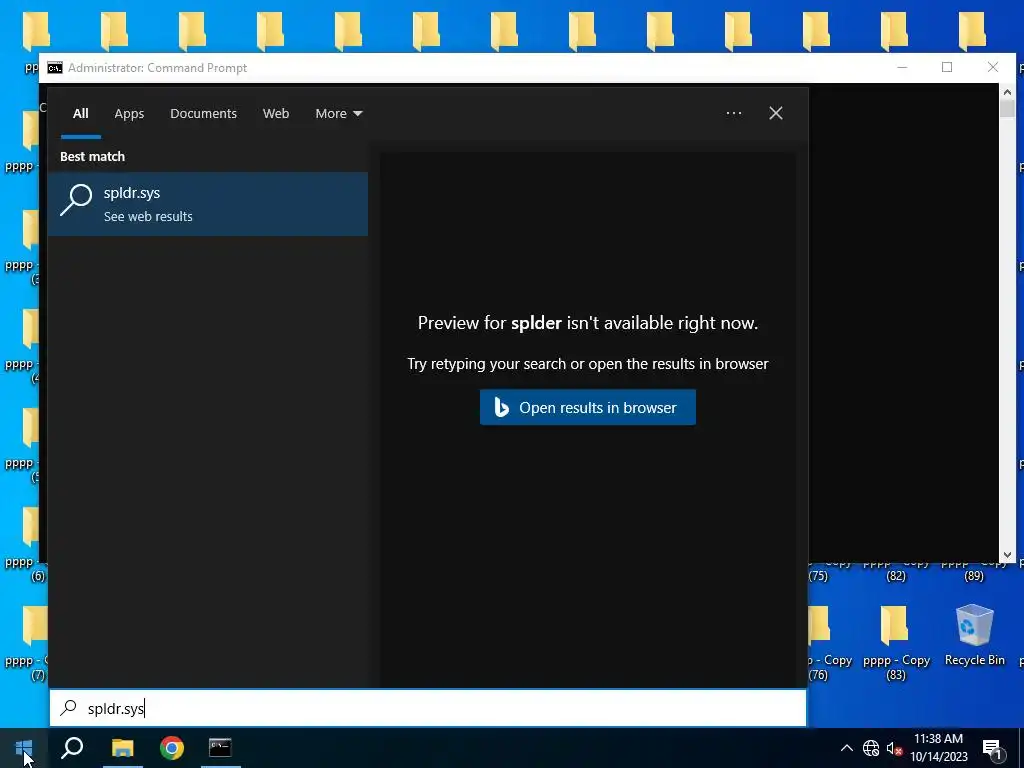The image size is (1024, 768).
Task: Select pppp - Copy (82) folder label
Action: (x=896, y=569)
